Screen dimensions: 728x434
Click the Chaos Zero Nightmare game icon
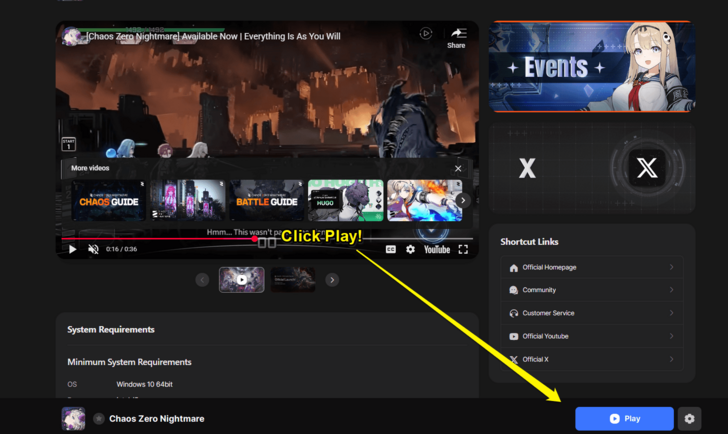pos(73,419)
